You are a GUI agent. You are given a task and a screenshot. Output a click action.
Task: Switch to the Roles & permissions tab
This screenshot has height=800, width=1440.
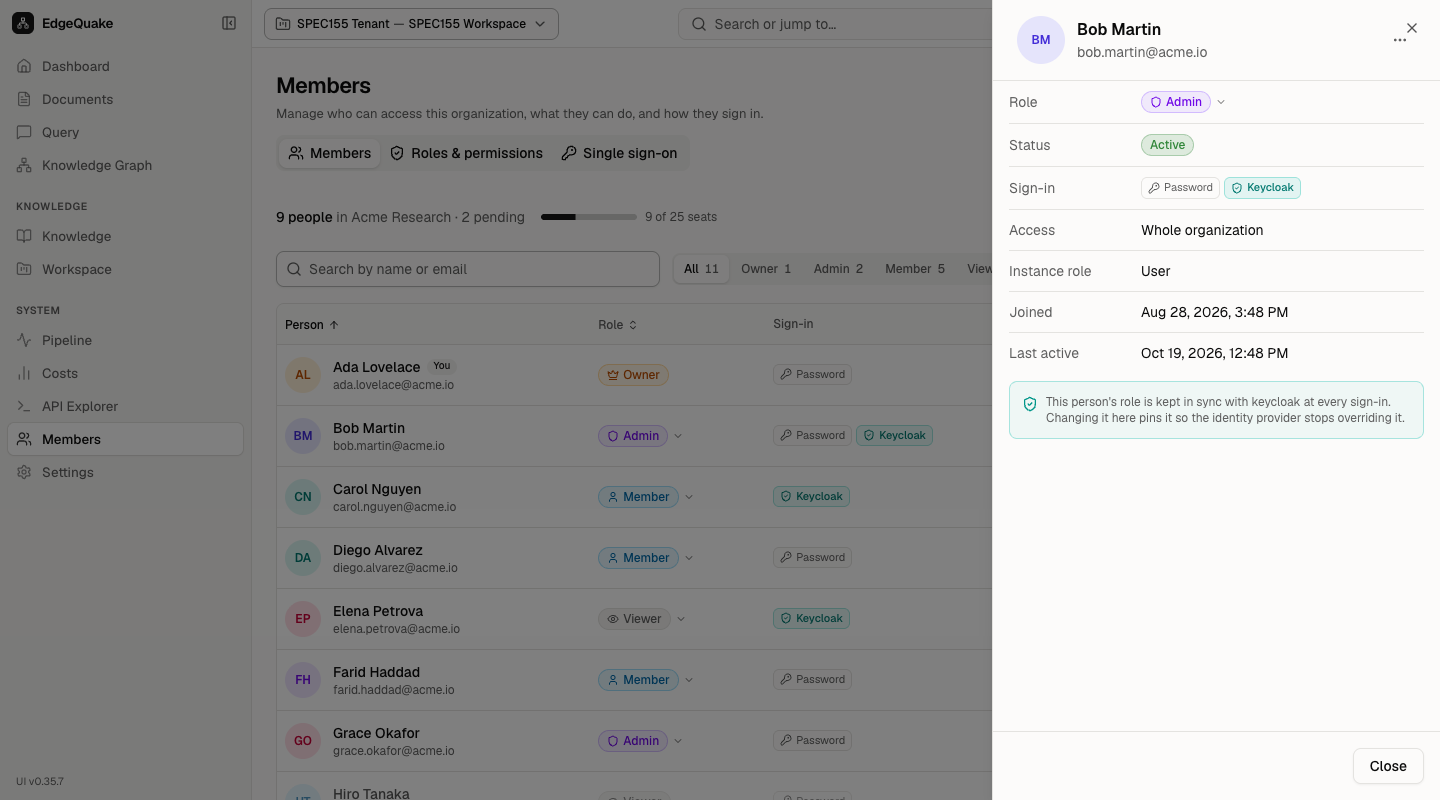[x=466, y=153]
